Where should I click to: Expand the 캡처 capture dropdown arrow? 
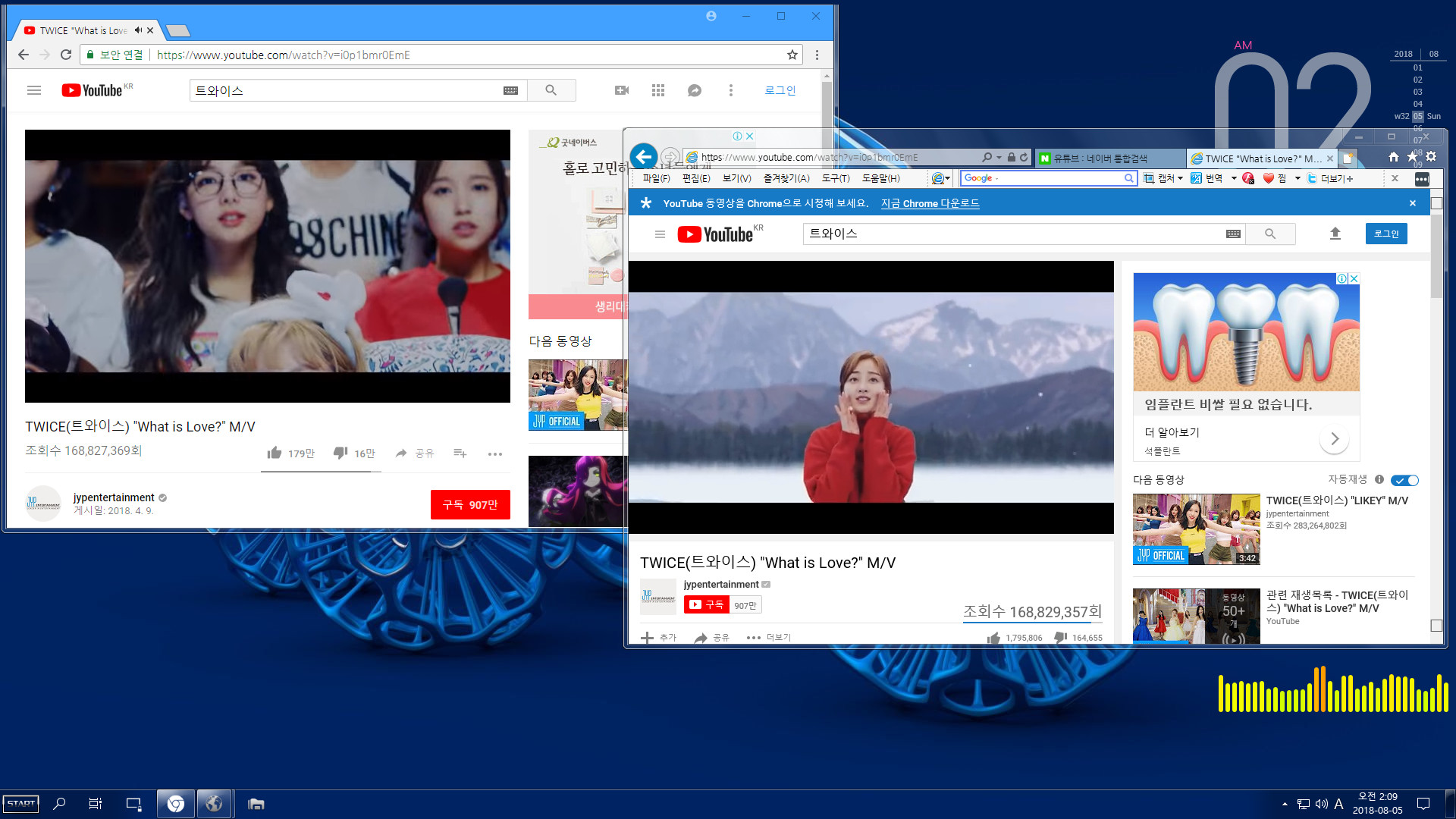pyautogui.click(x=1180, y=179)
